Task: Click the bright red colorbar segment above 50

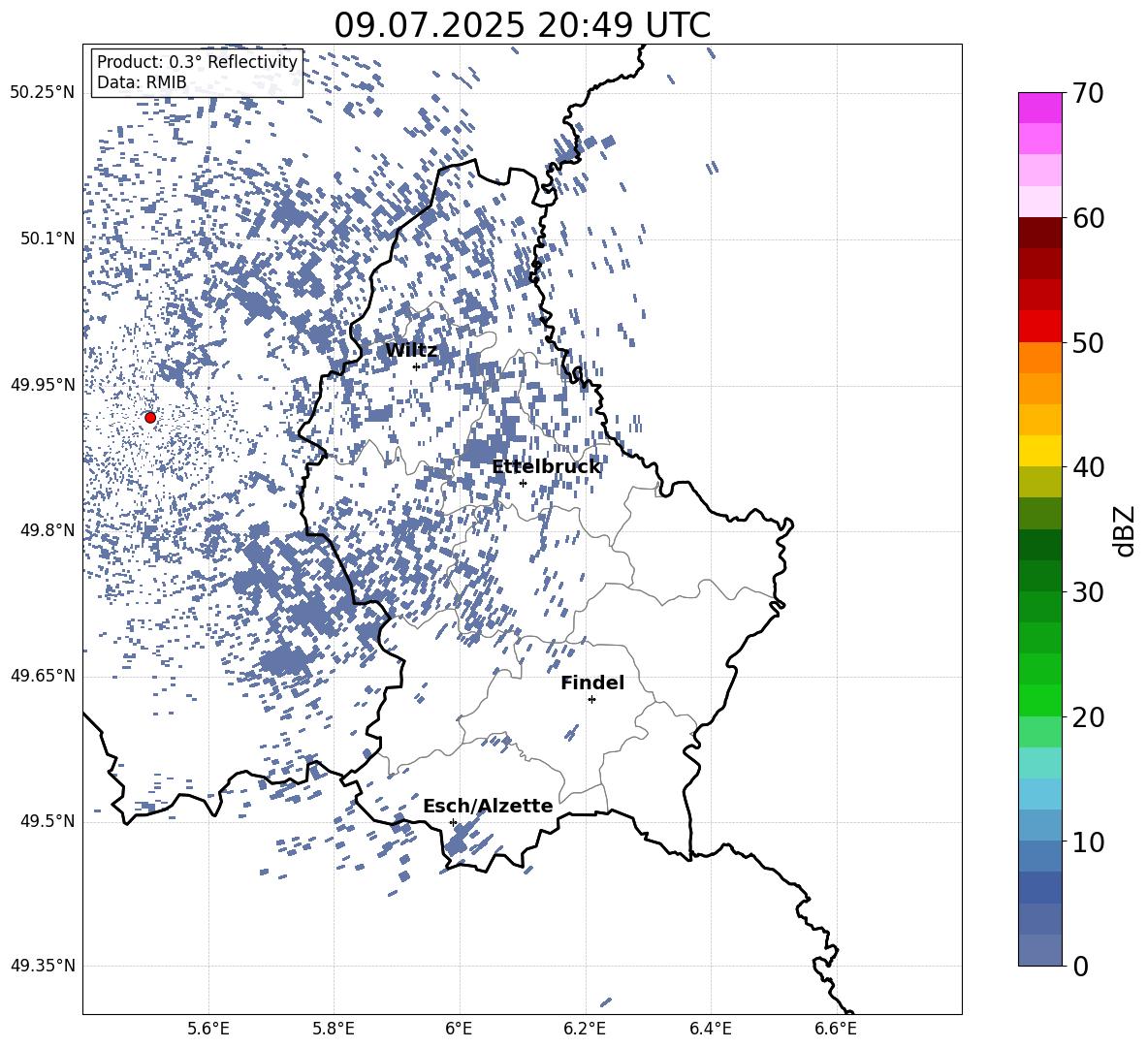Action: [1039, 327]
